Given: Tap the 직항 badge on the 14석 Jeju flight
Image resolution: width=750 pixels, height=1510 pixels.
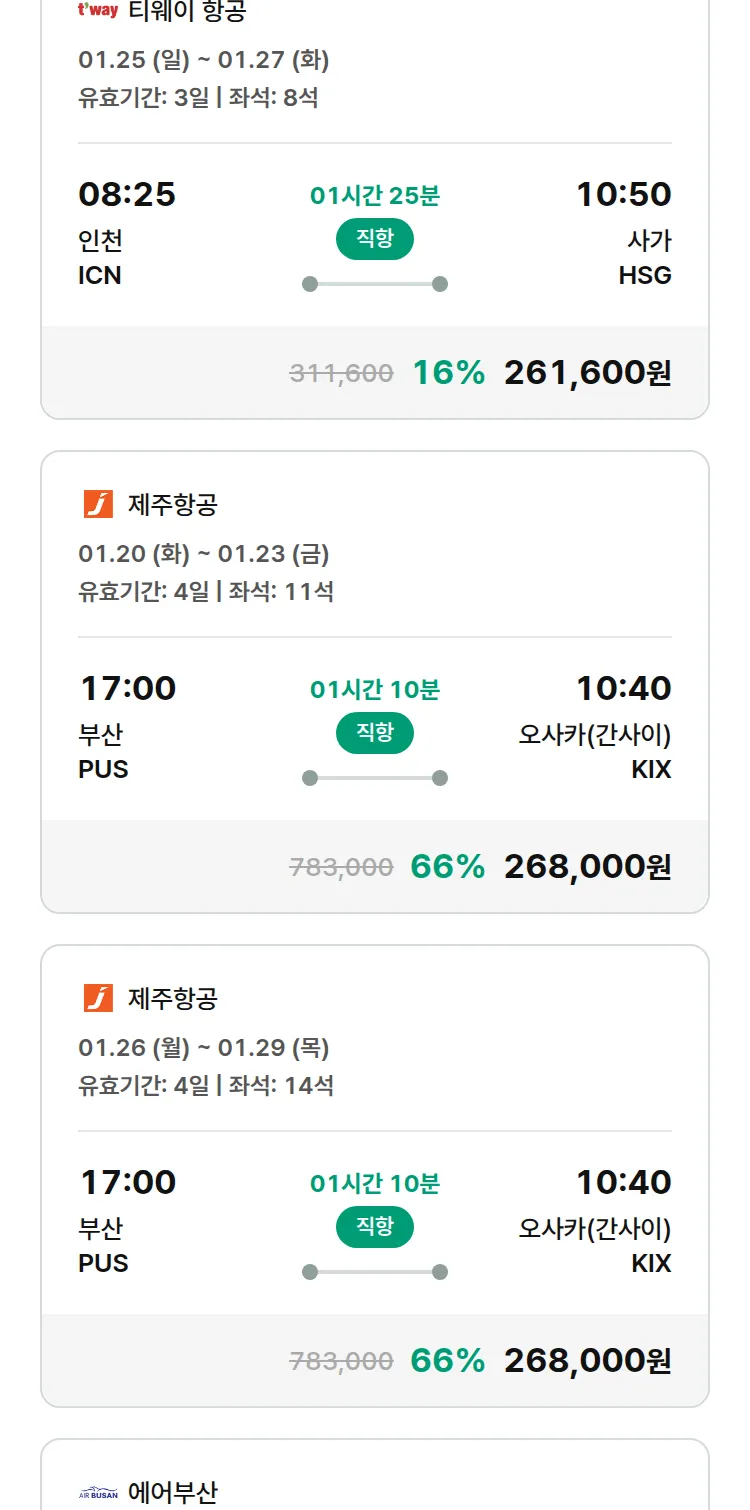Looking at the screenshot, I should pos(375,1227).
